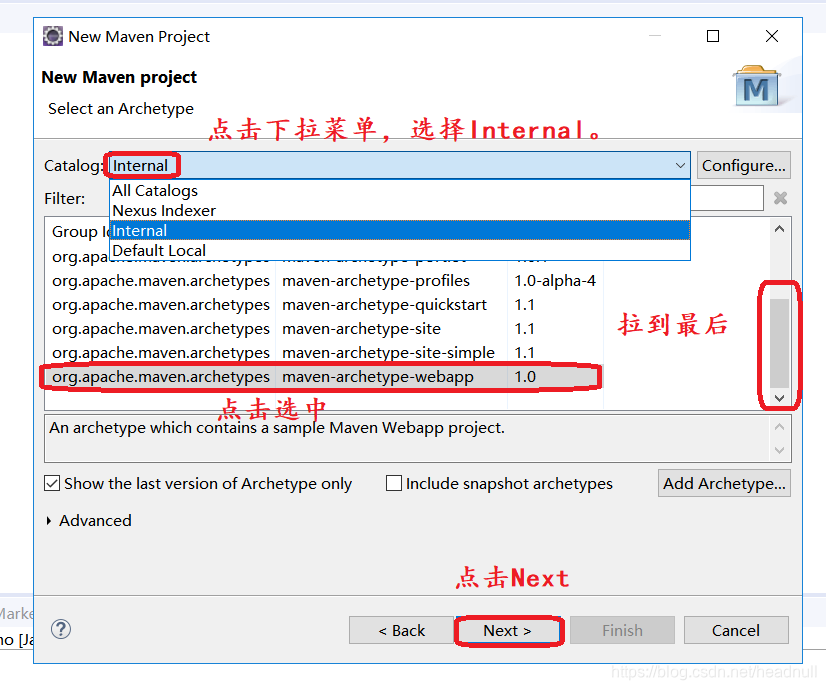Screen dimensions: 826x690
Task: Clear the filter with the X icon
Action: coord(780,199)
